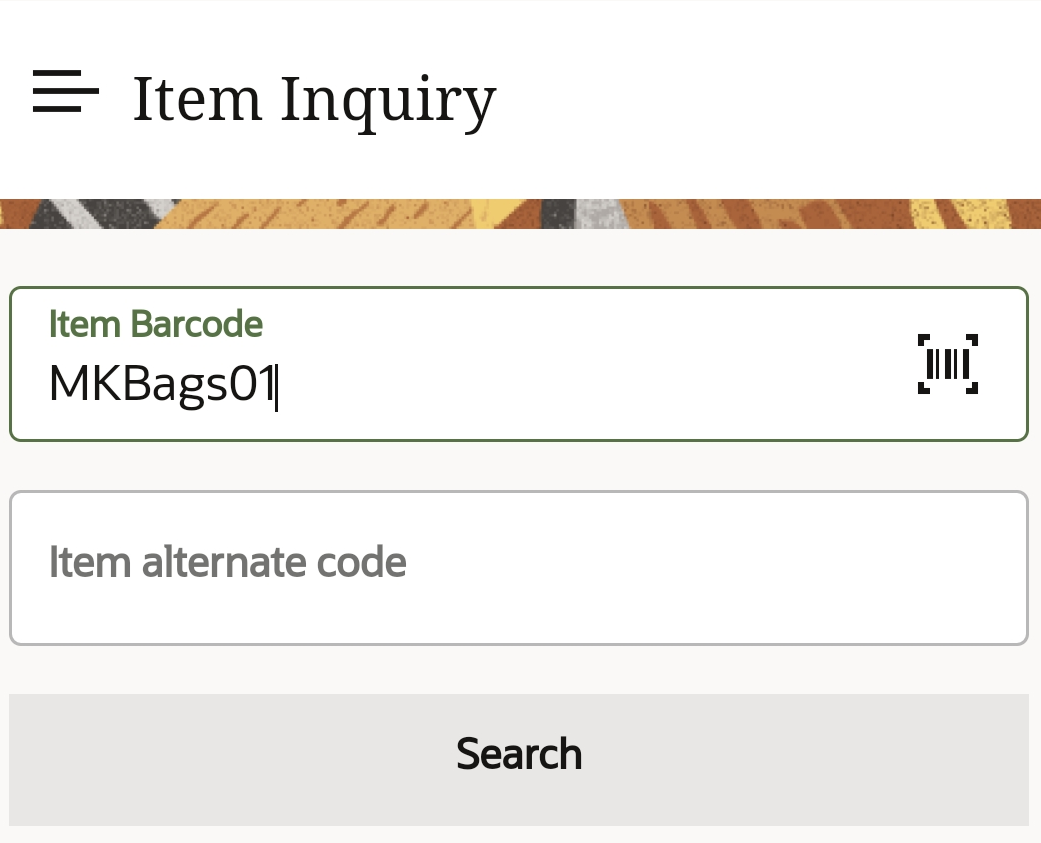Tap menu icon left of Item Inquiry title
Viewport: 1041px width, 843px height.
[x=64, y=92]
